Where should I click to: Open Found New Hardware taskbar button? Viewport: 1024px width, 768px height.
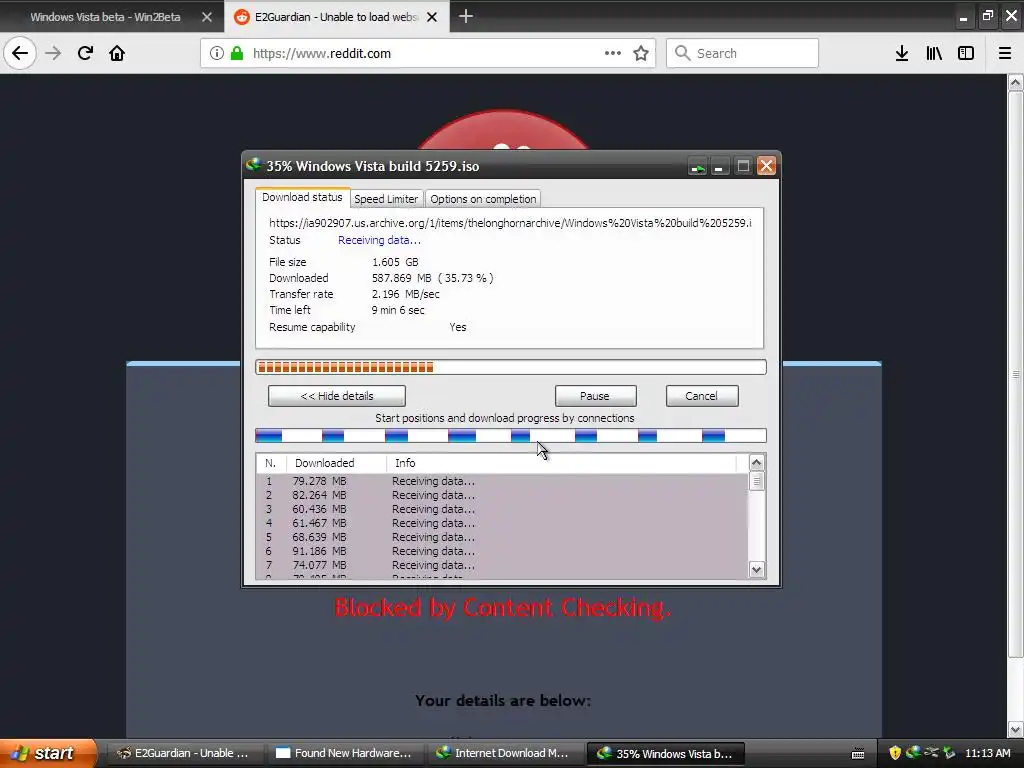point(344,753)
